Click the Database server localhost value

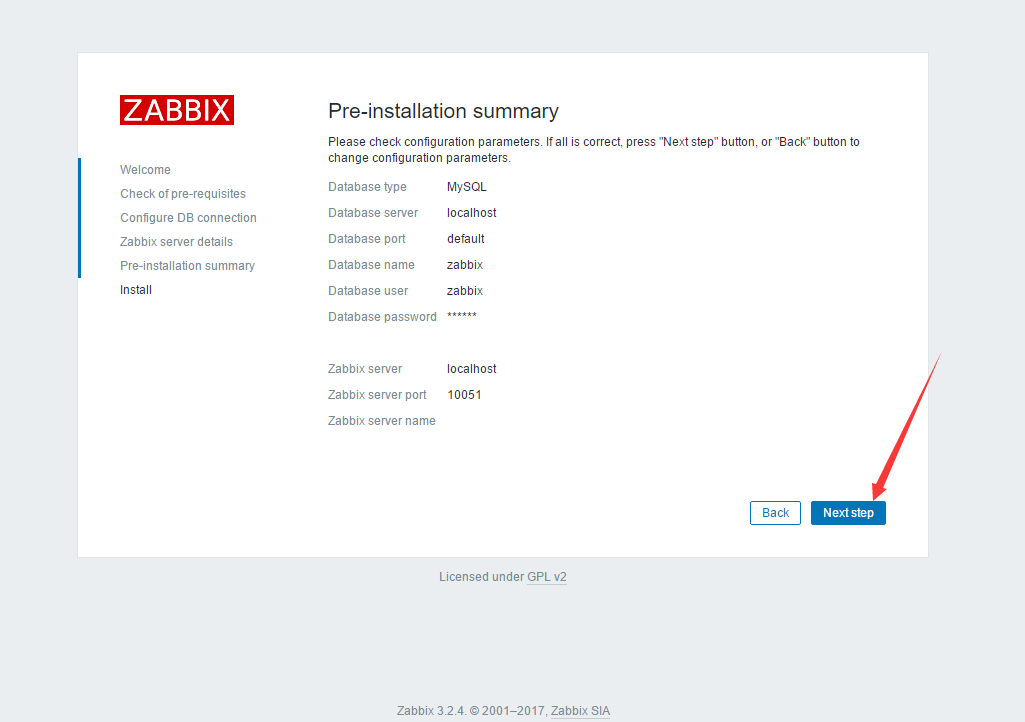click(472, 213)
